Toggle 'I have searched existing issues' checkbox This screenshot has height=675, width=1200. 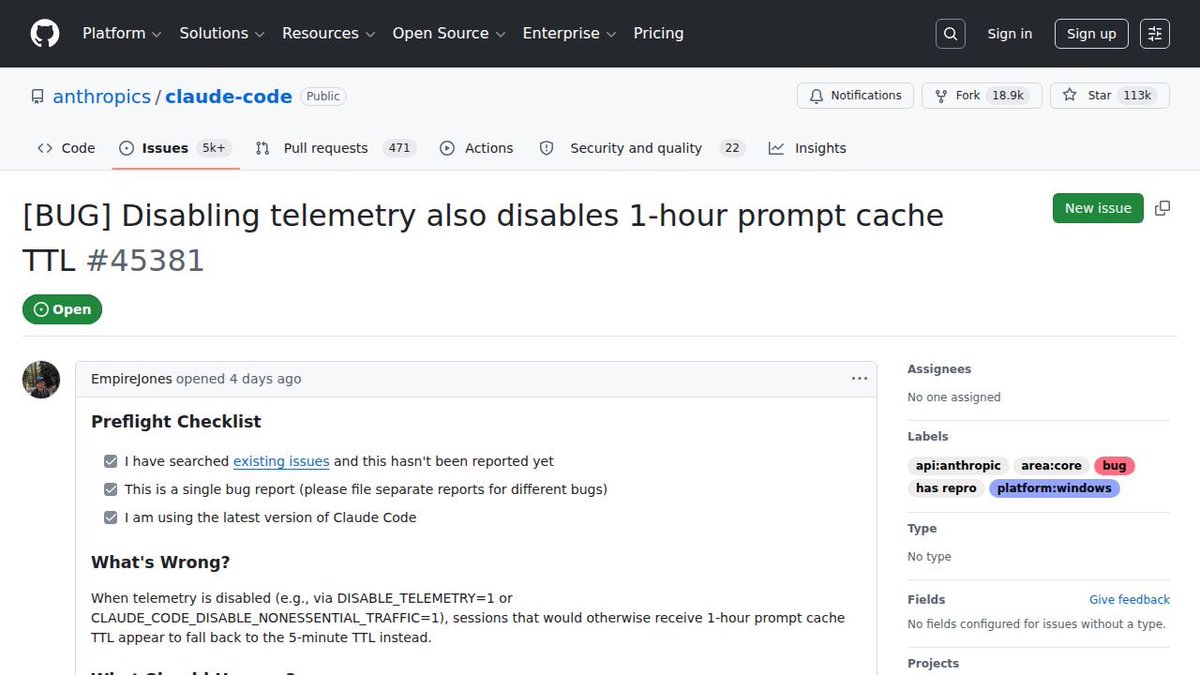point(111,461)
